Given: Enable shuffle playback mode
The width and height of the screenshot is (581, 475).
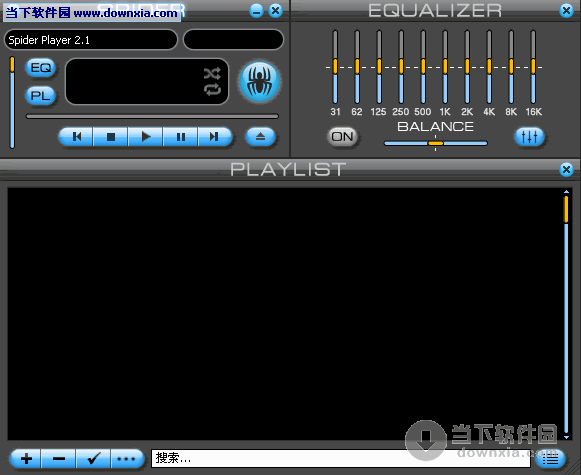Looking at the screenshot, I should 212,74.
